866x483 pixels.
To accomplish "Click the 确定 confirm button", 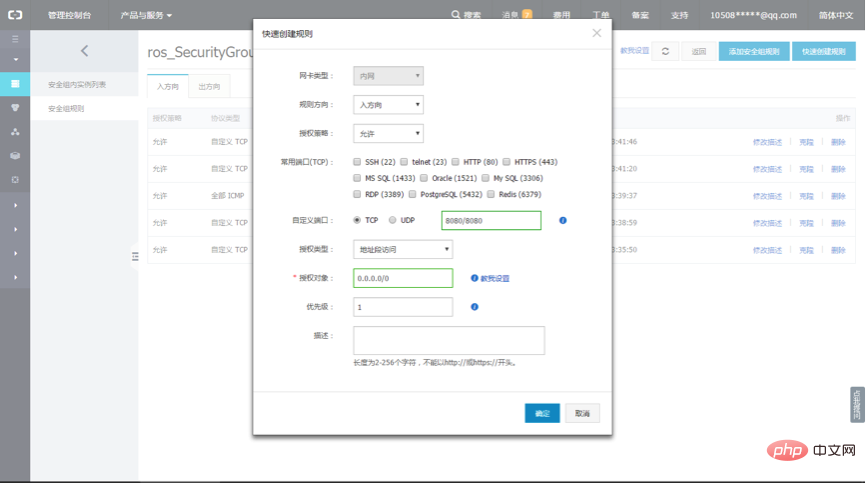I will [x=542, y=413].
